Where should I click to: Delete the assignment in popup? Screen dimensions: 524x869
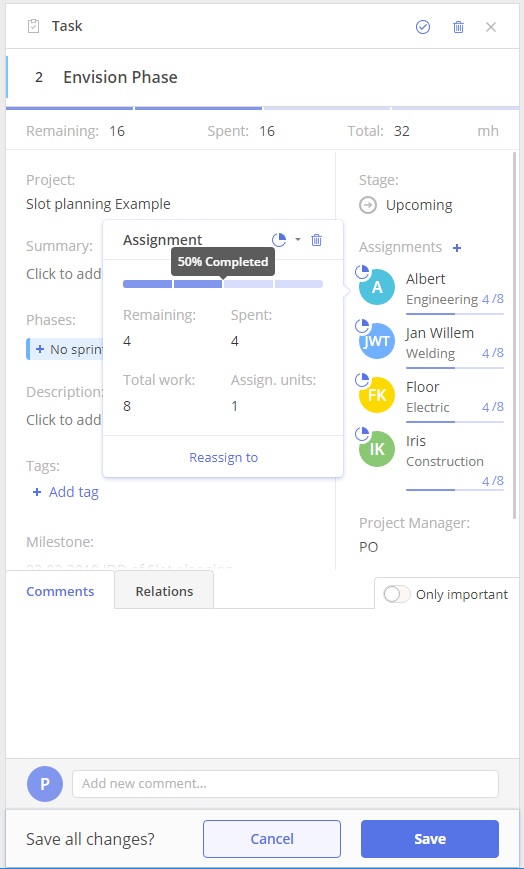coord(317,240)
